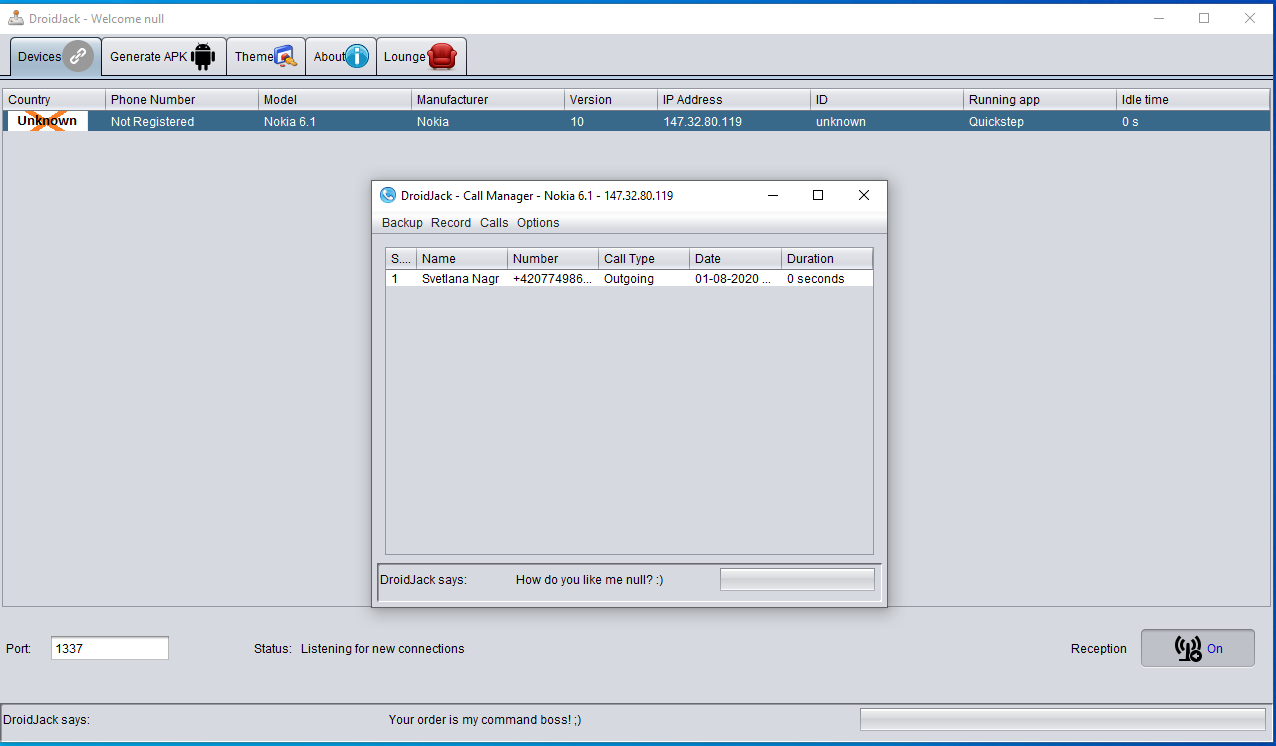The image size is (1276, 746).
Task: Click the Idle time column header
Action: [x=1194, y=99]
